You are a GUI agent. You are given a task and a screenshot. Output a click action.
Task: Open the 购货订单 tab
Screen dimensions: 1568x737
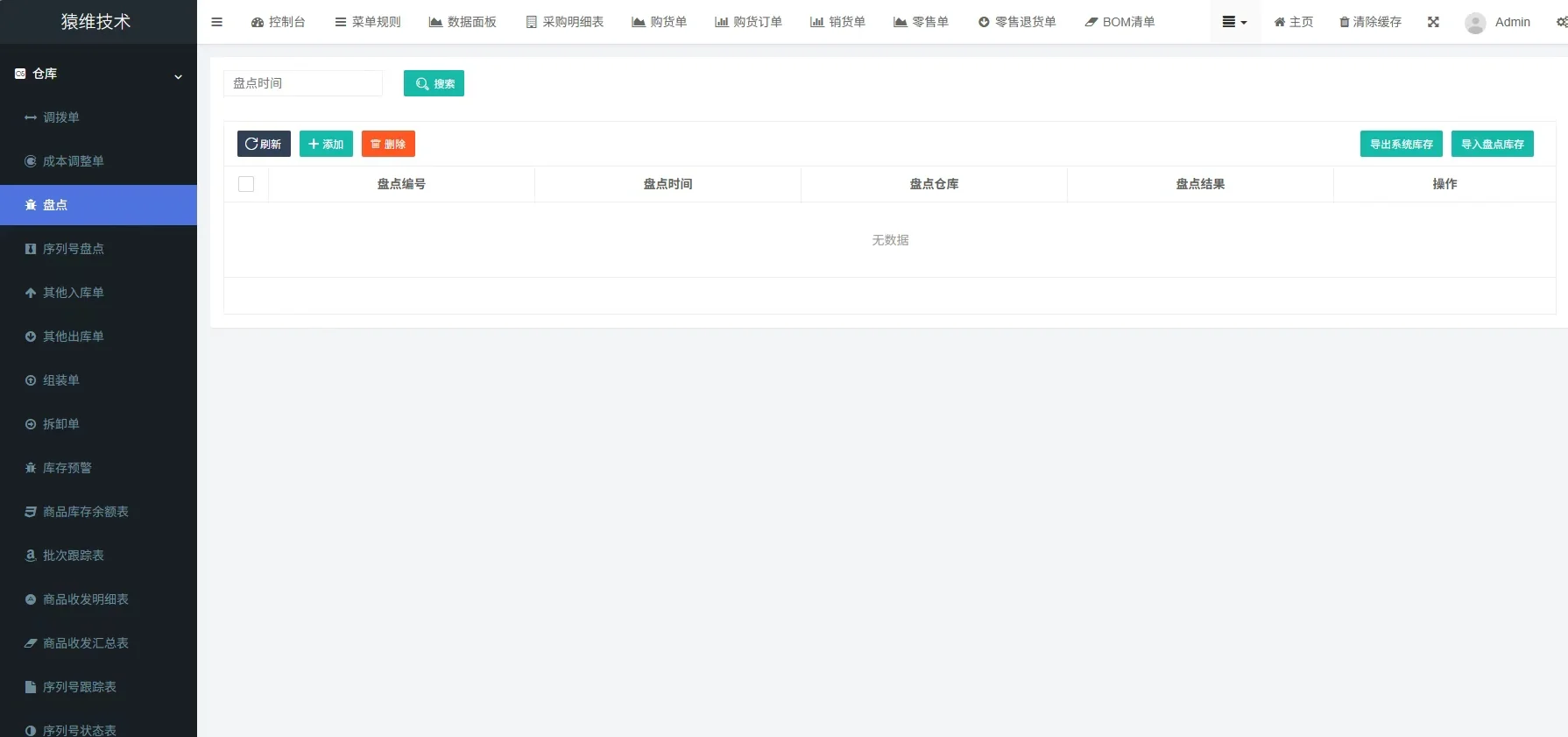click(749, 22)
